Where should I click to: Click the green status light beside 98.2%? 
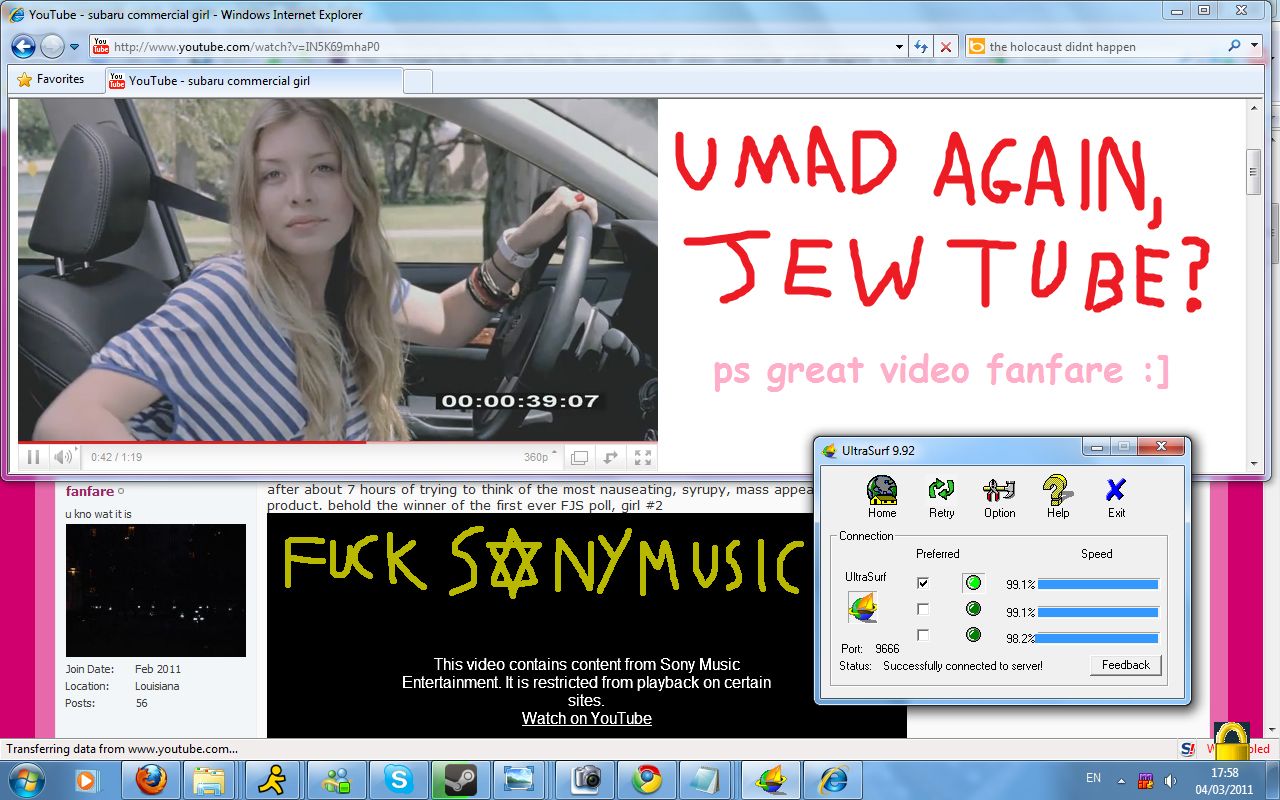(973, 635)
